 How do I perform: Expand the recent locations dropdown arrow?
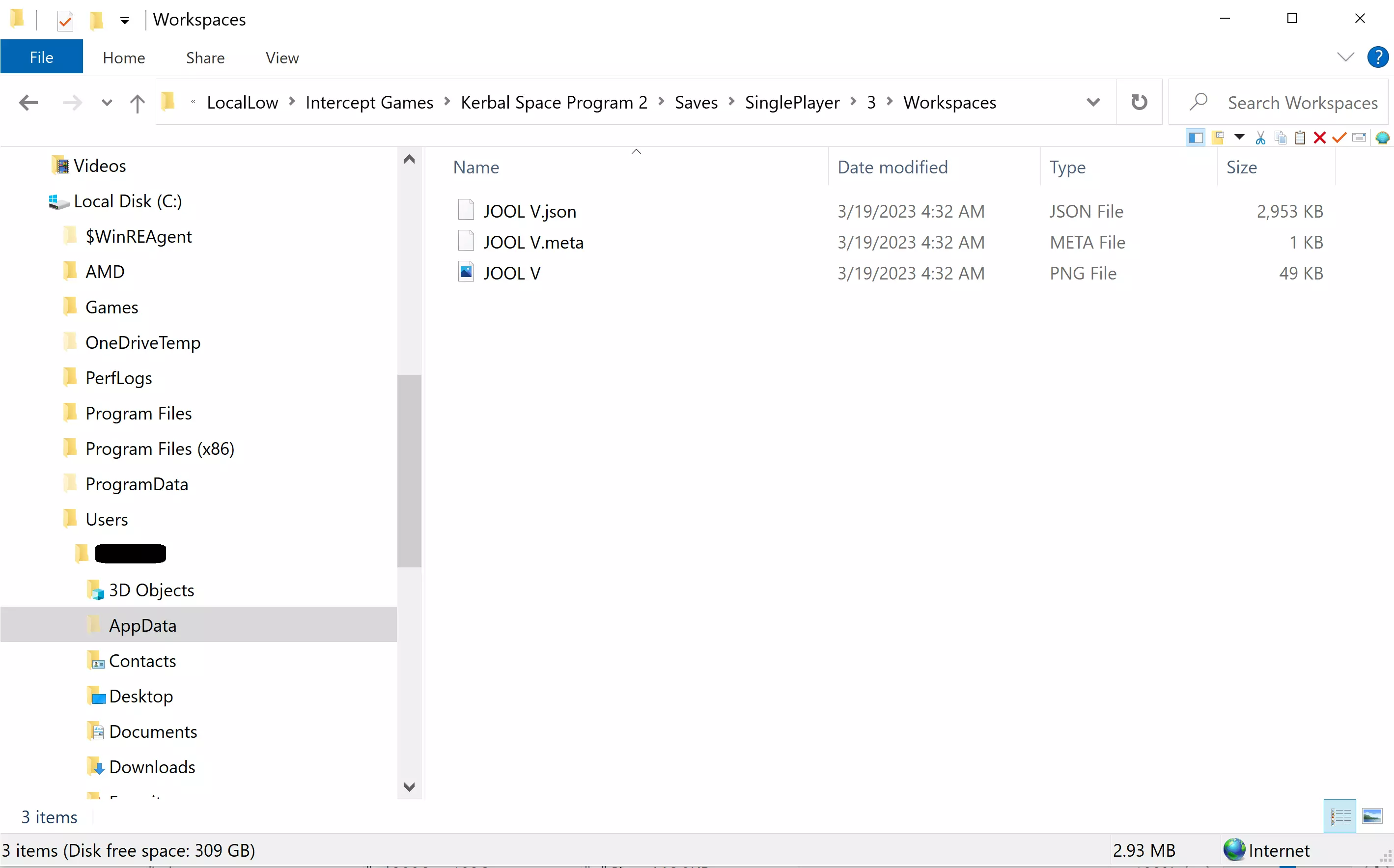107,103
